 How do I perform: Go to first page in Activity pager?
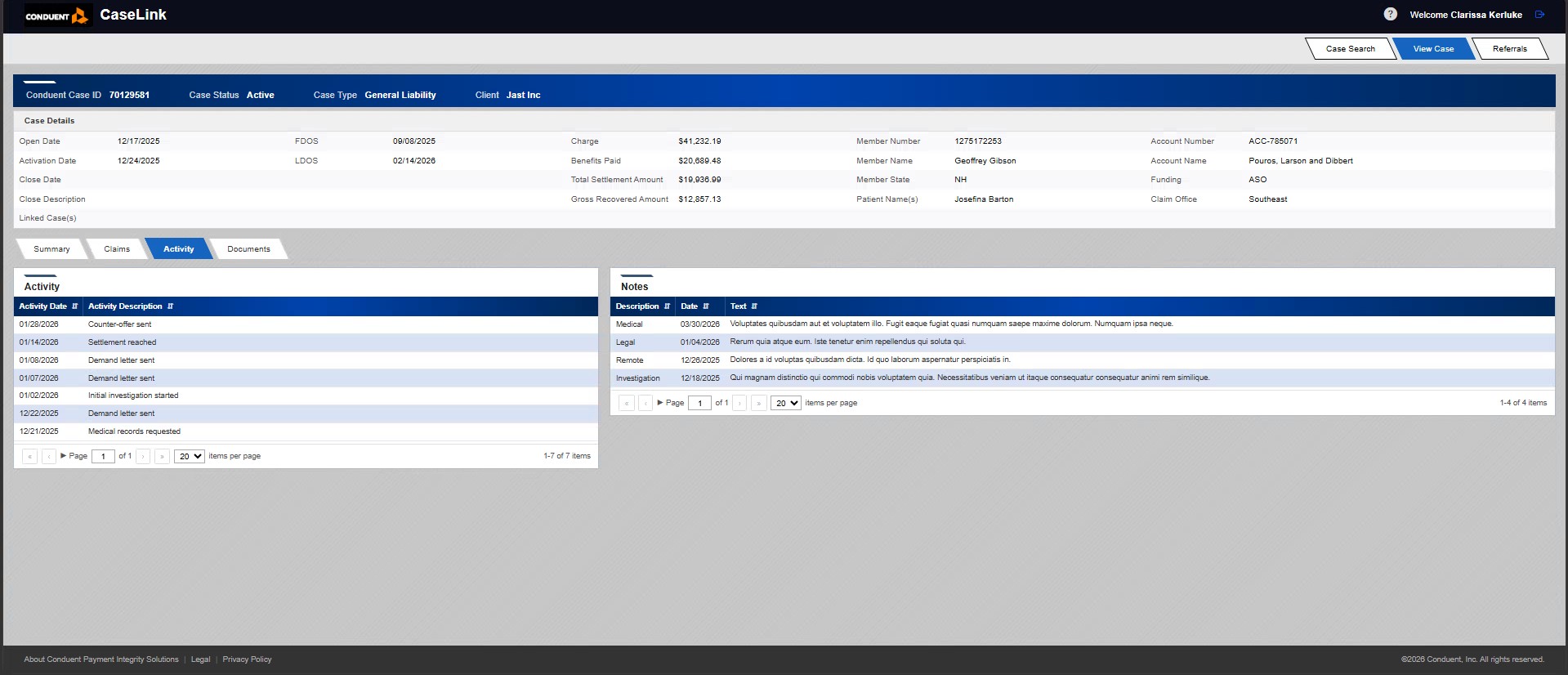pyautogui.click(x=30, y=456)
